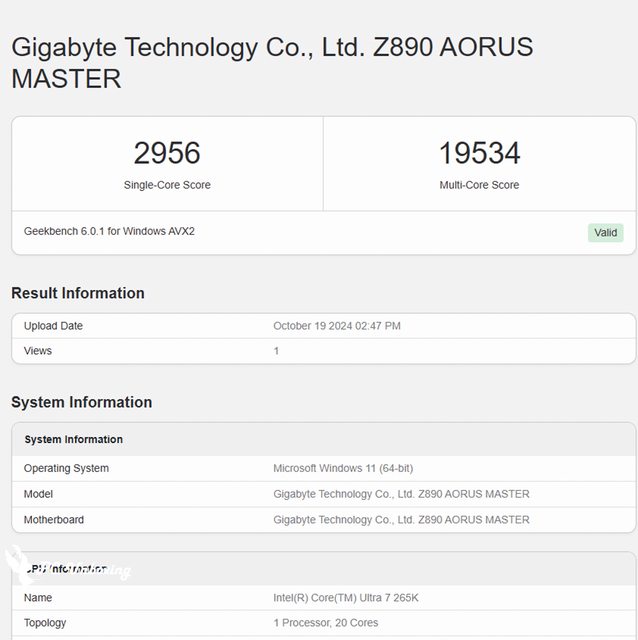Screen dimensions: 638x640
Task: Select the multi-core score value 19534
Action: point(479,153)
